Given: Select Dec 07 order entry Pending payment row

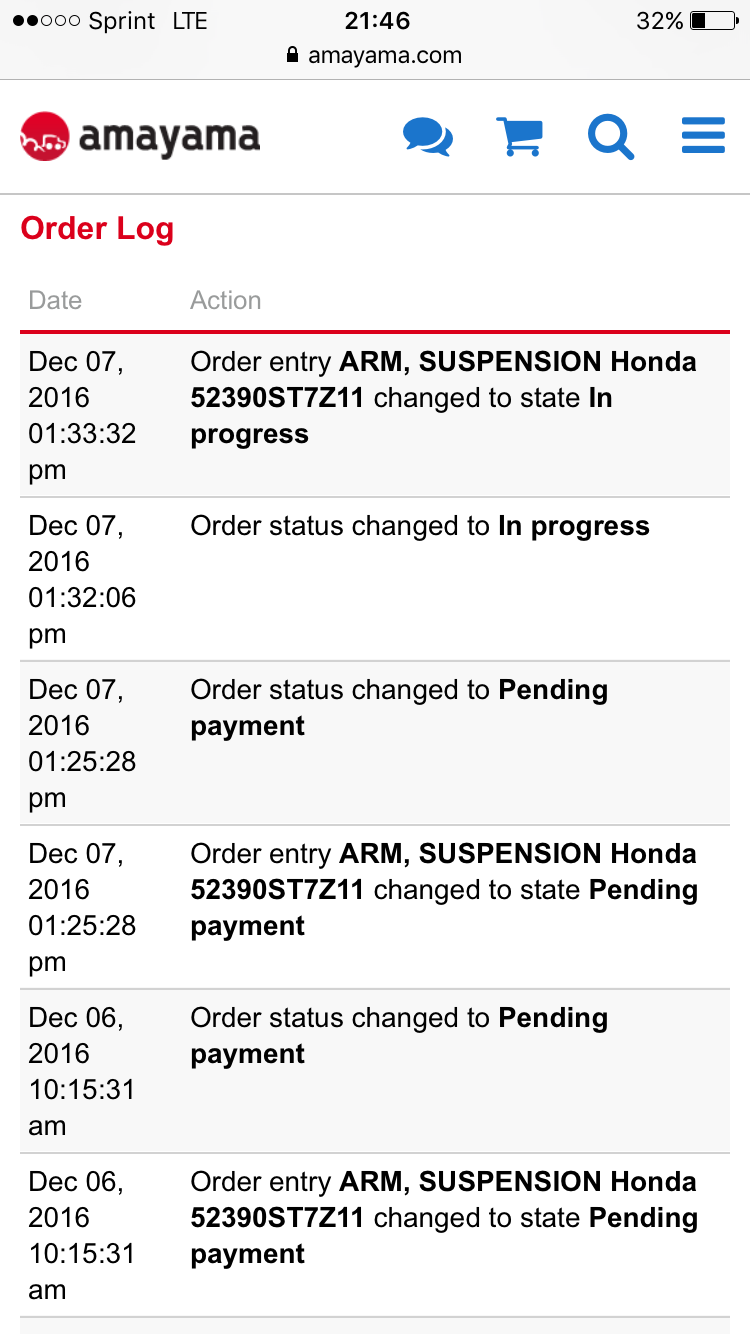Looking at the screenshot, I should (444, 890).
